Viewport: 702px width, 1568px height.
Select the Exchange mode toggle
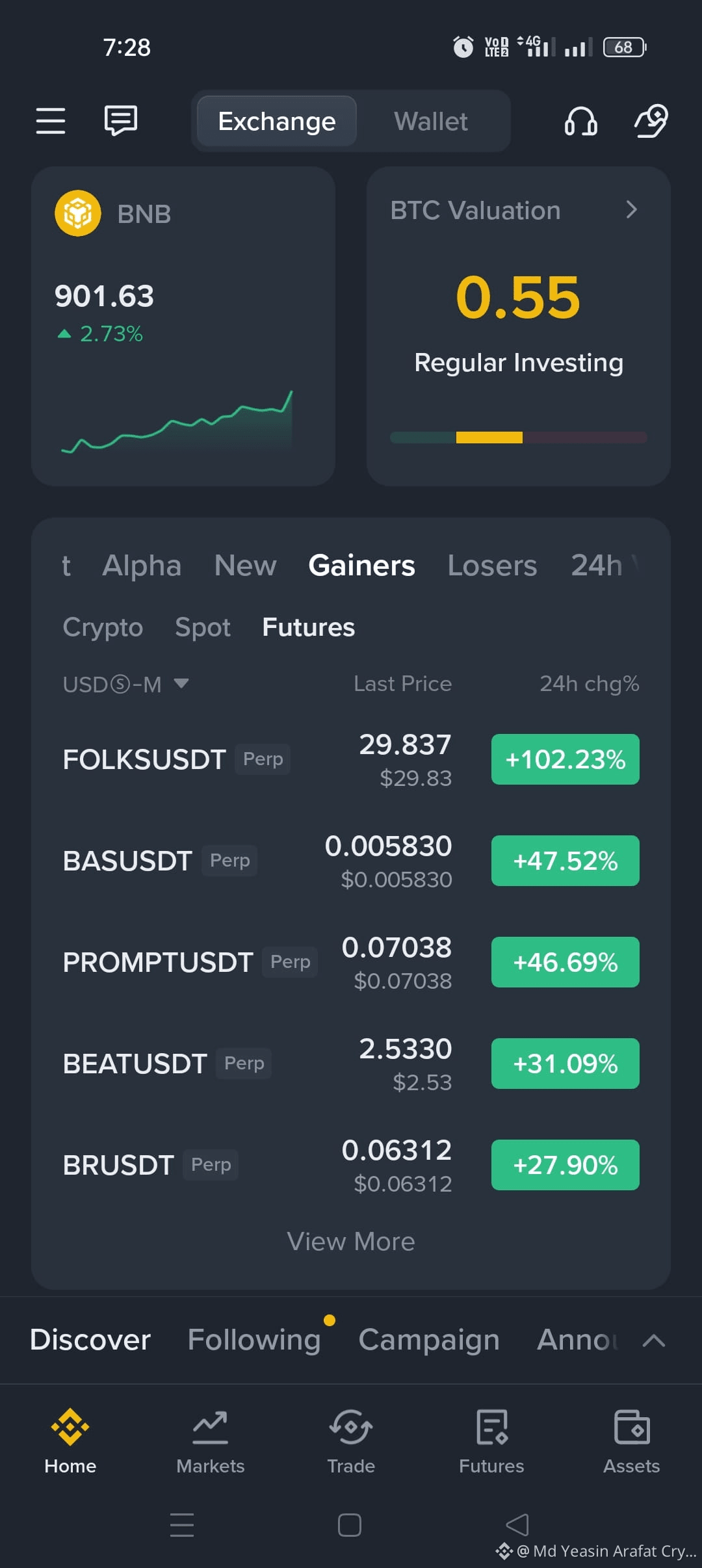pyautogui.click(x=277, y=122)
